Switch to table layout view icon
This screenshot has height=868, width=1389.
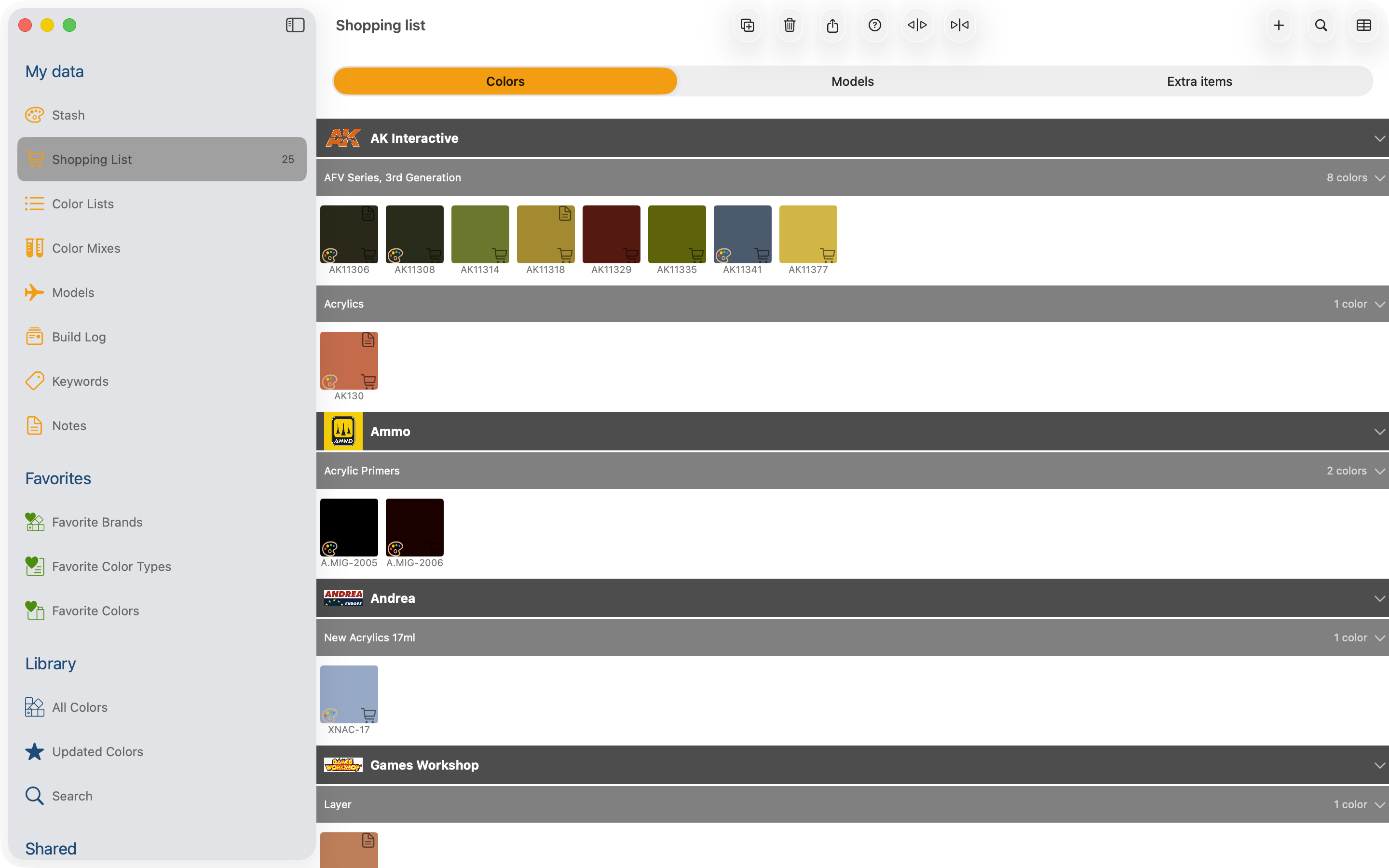pyautogui.click(x=1364, y=25)
